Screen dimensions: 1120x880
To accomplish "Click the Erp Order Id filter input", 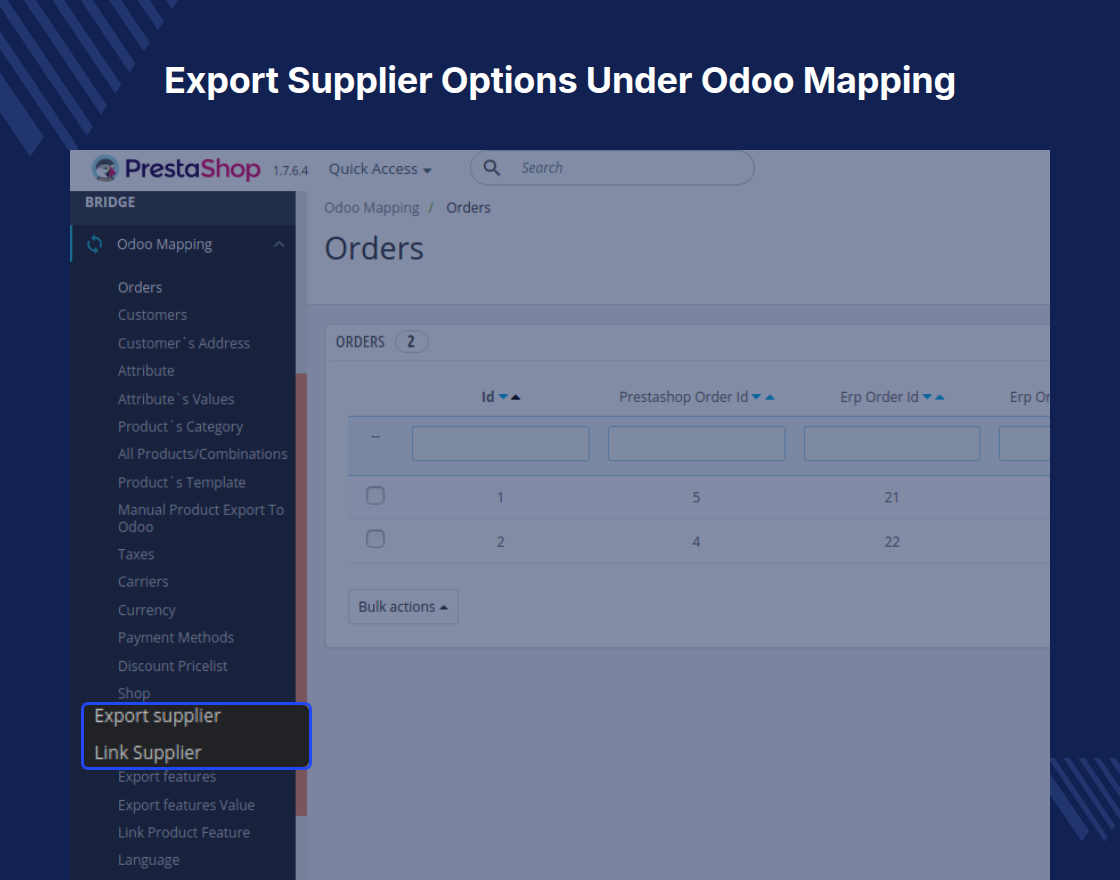I will coord(892,444).
